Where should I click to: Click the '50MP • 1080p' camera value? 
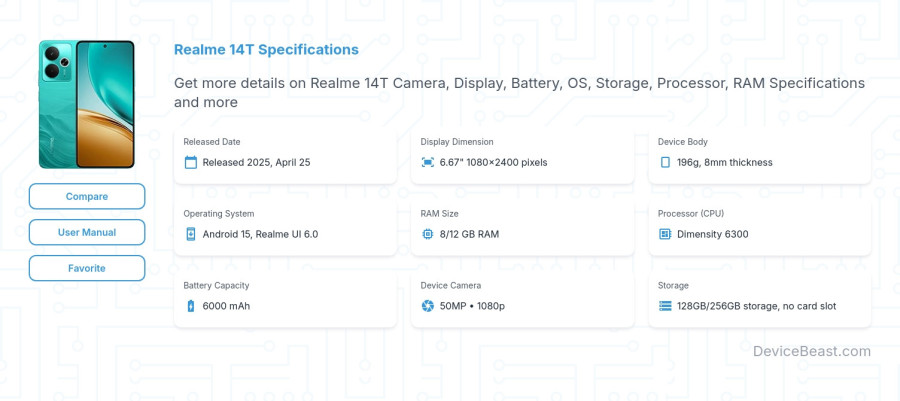click(472, 306)
